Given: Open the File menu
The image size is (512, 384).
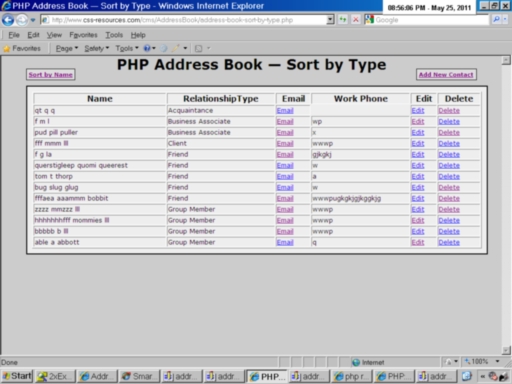Looking at the screenshot, I should (x=14, y=35).
